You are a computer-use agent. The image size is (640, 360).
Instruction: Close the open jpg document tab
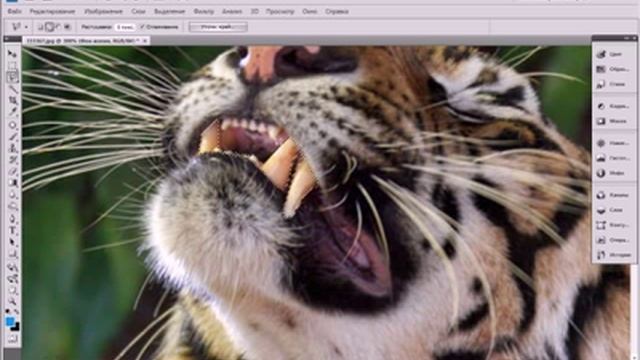pyautogui.click(x=145, y=40)
